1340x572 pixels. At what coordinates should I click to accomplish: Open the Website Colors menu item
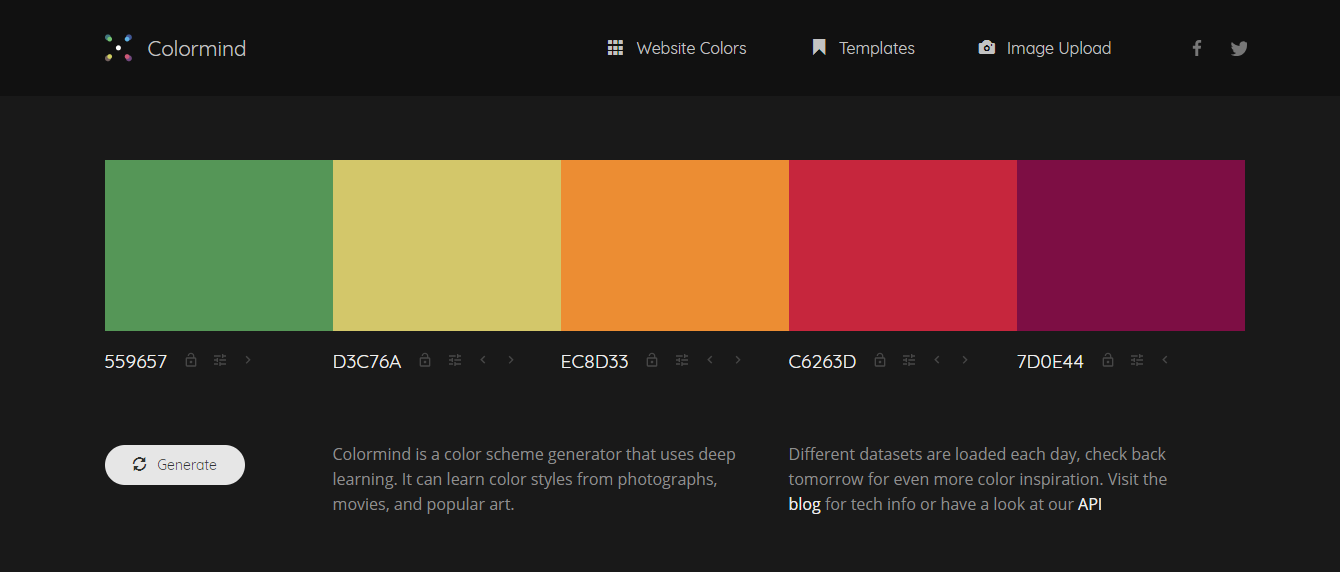pos(677,48)
